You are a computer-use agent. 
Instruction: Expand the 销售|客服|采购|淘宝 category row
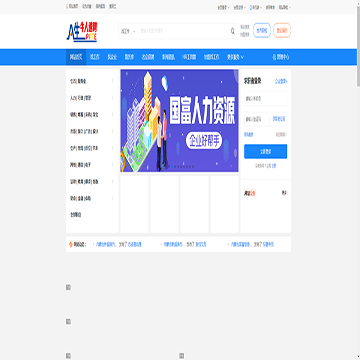coord(92,115)
